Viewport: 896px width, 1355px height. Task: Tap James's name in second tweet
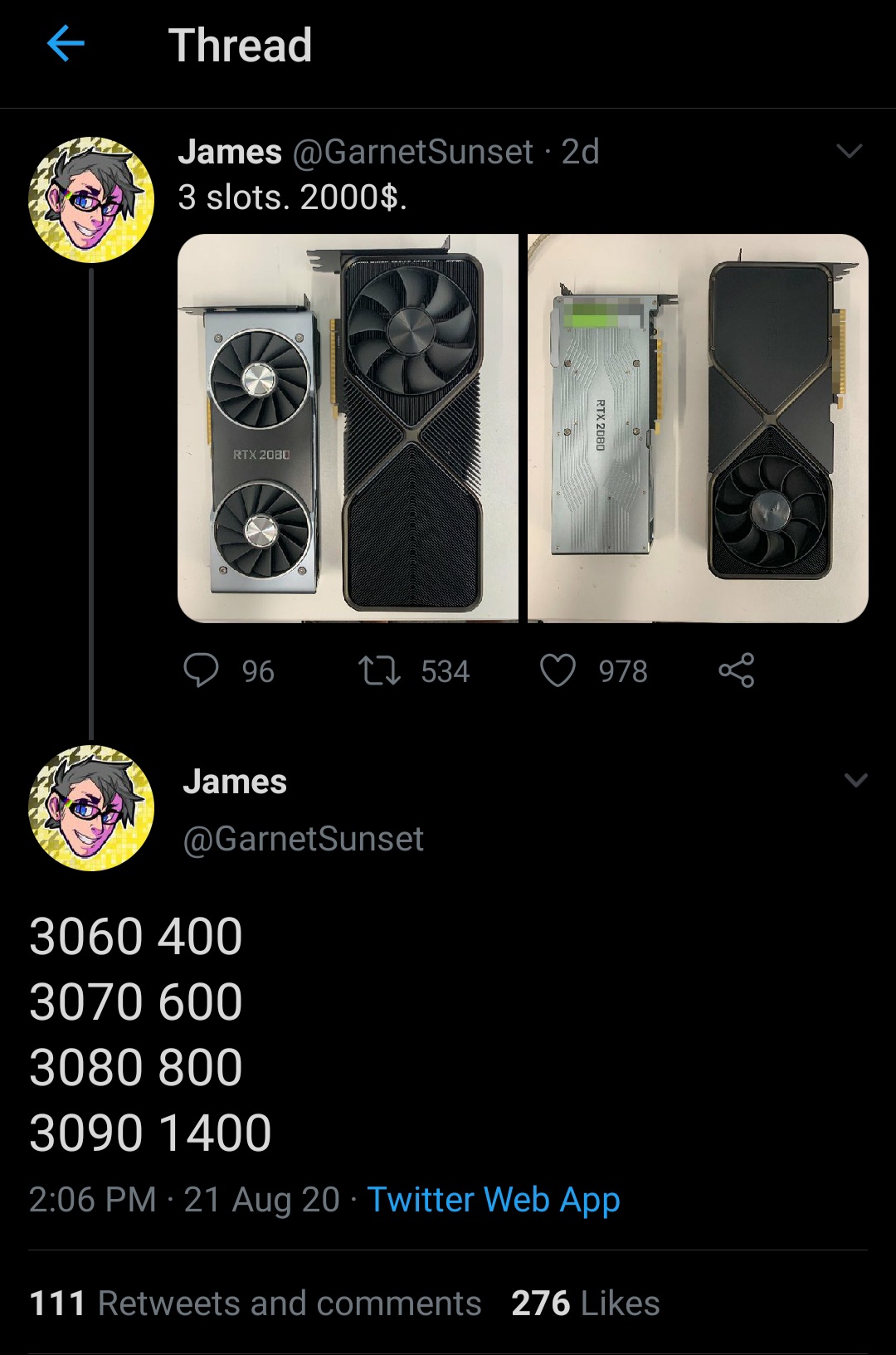tap(235, 782)
